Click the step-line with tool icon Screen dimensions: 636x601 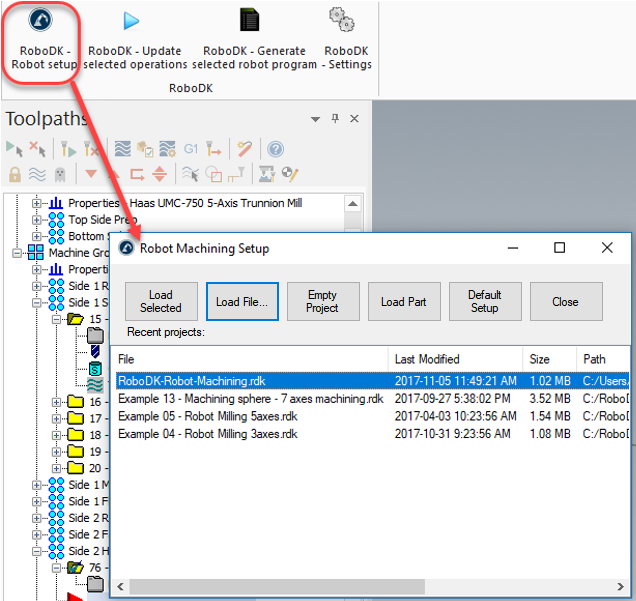pyautogui.click(x=236, y=174)
